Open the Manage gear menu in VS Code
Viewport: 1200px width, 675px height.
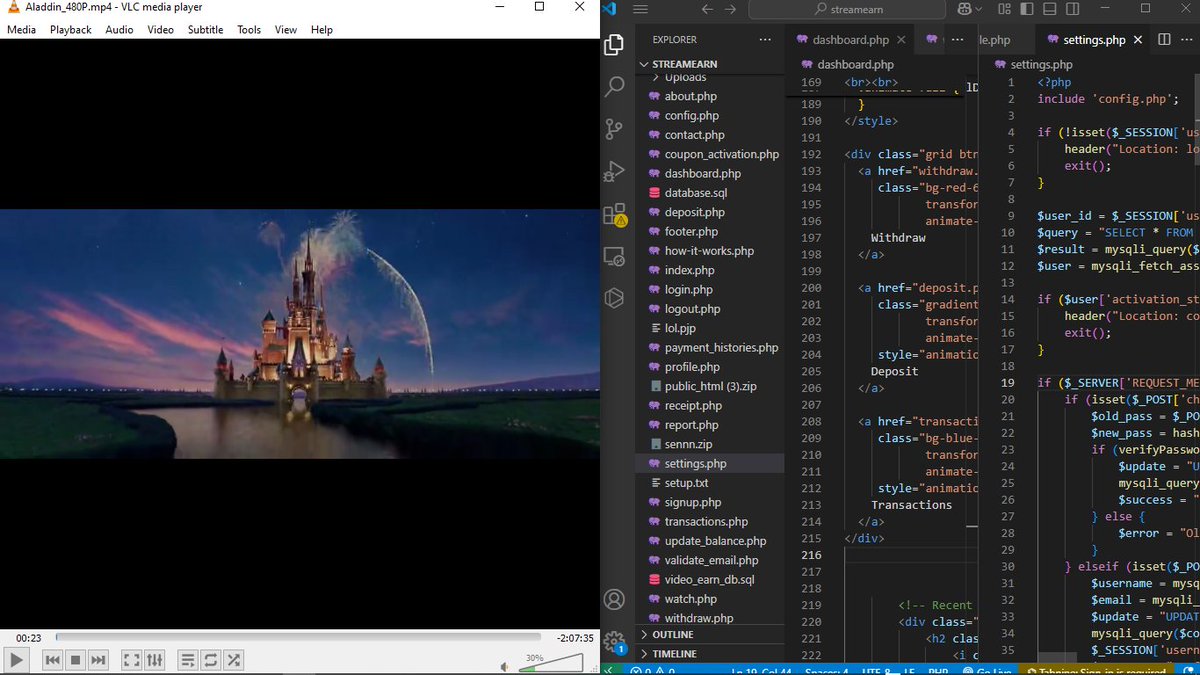pyautogui.click(x=615, y=641)
